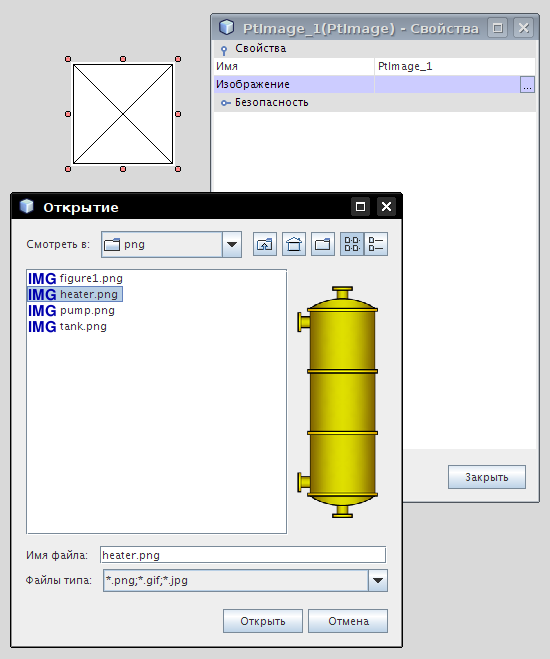Select heater.png file entry
This screenshot has height=659, width=550.
pos(75,294)
